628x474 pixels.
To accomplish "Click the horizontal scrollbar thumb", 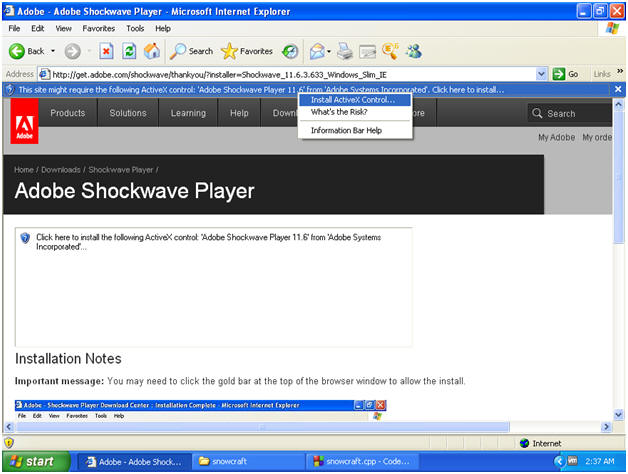I will pyautogui.click(x=262, y=427).
